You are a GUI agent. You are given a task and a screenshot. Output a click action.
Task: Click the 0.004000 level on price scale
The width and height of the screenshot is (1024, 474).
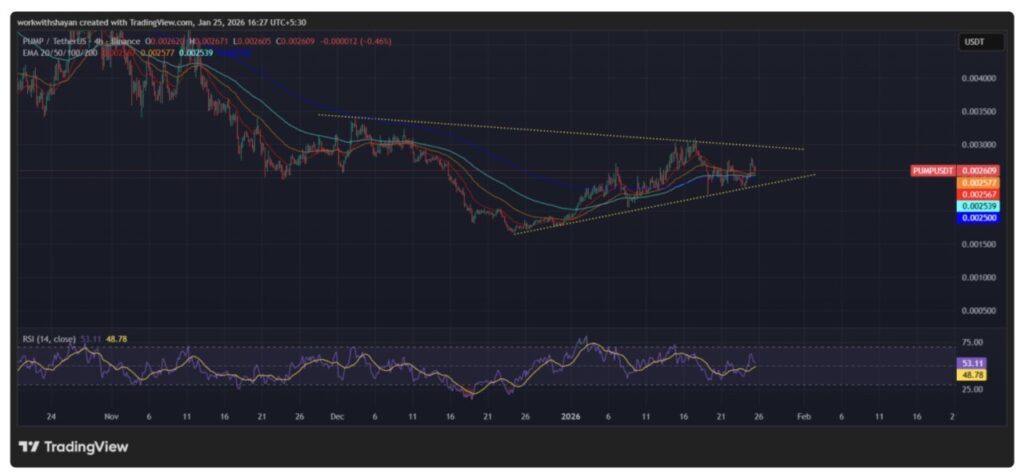coord(977,78)
